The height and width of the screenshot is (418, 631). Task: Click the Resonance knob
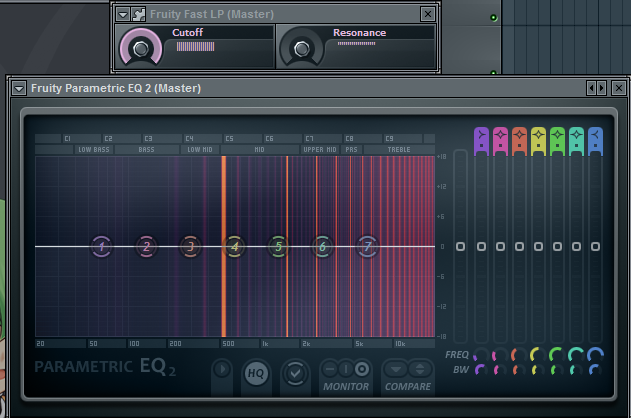coord(301,48)
